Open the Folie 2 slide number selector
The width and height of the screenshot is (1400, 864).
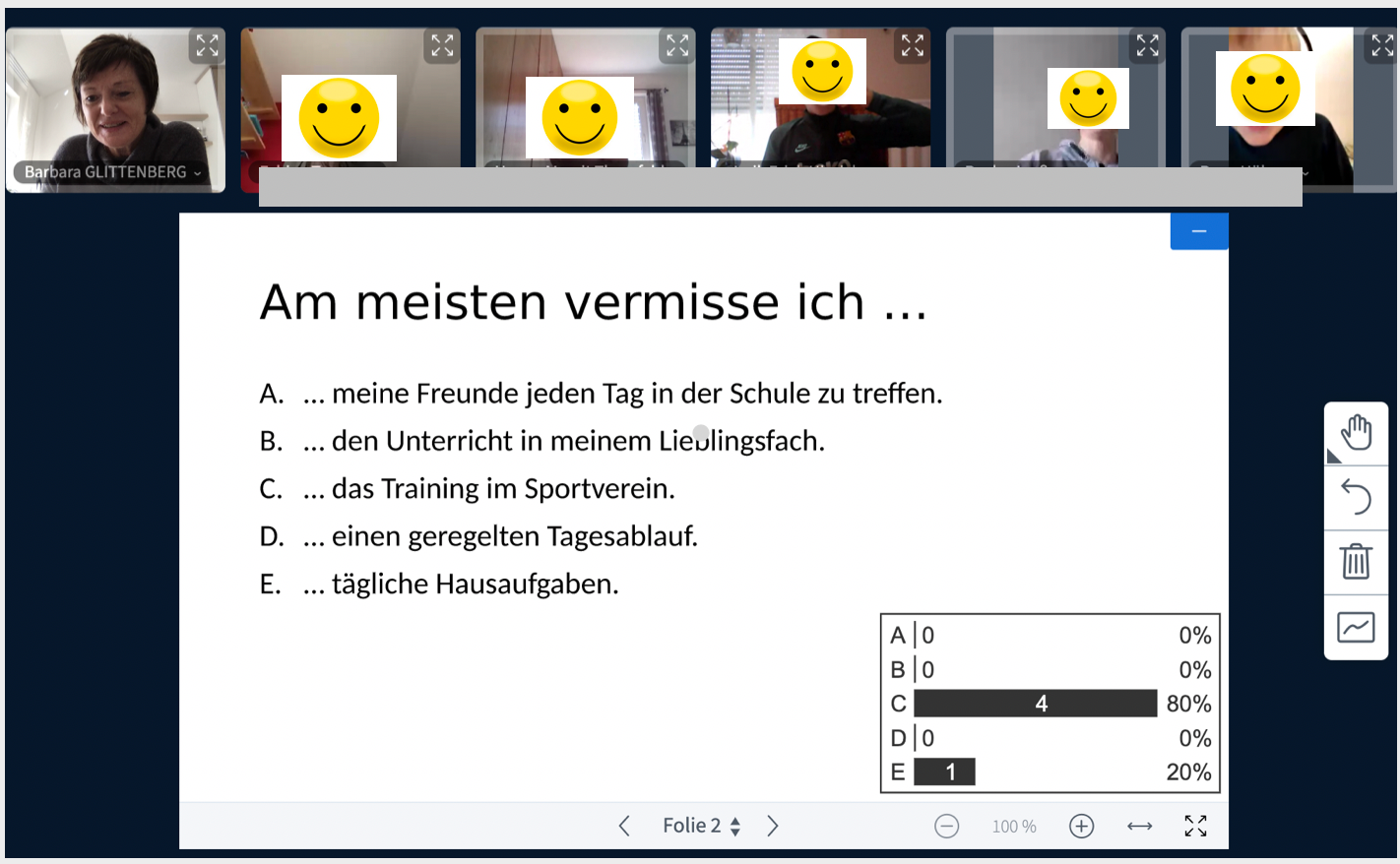coord(702,826)
